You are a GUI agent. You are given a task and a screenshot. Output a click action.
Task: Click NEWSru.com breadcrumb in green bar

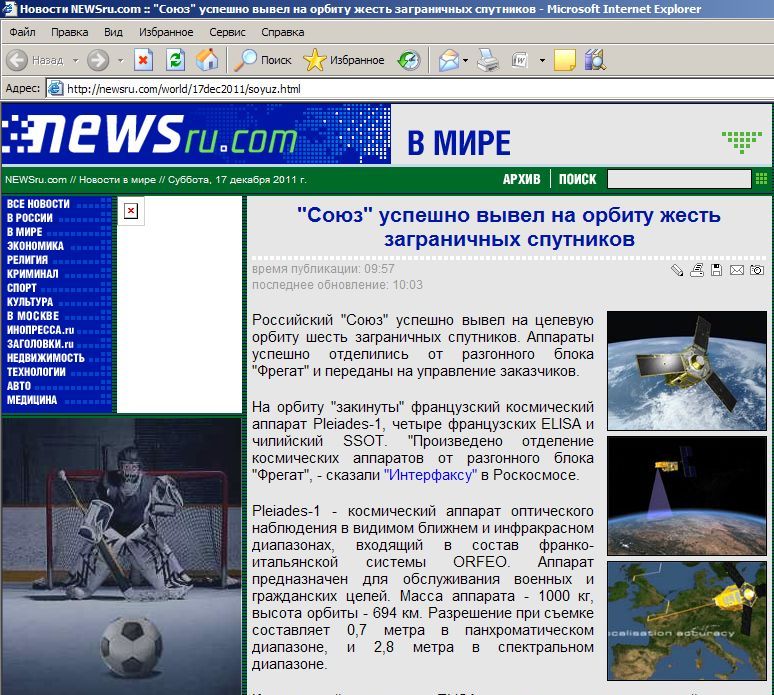coord(36,180)
